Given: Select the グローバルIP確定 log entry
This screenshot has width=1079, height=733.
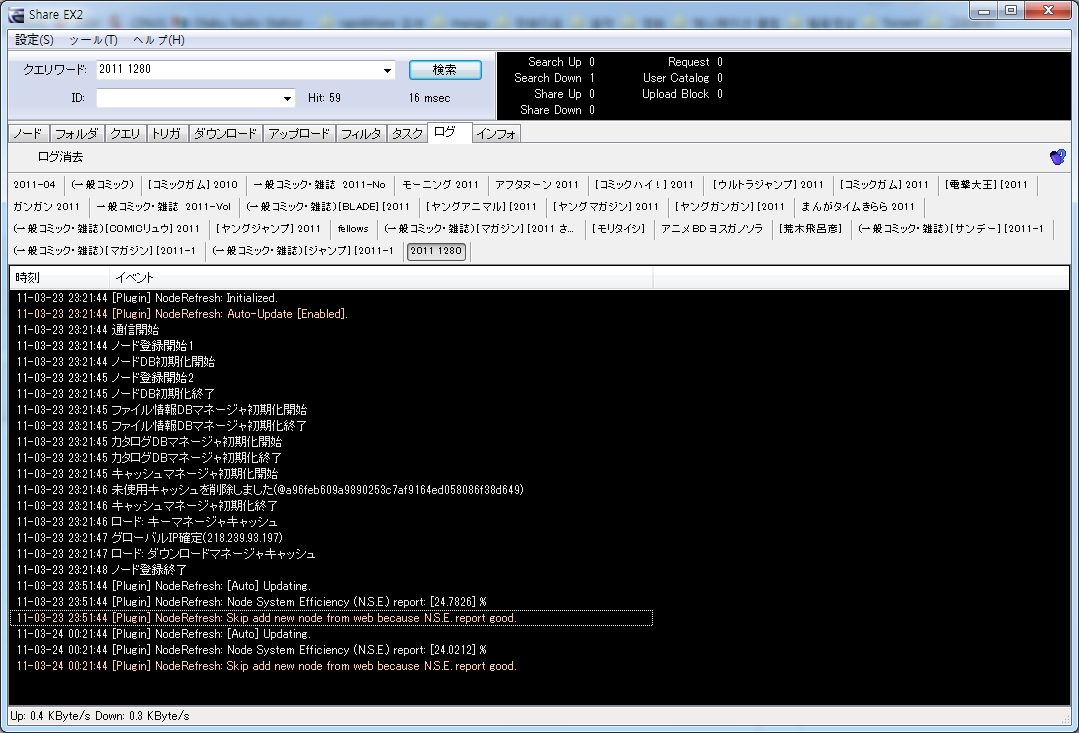Looking at the screenshot, I should tap(331, 538).
